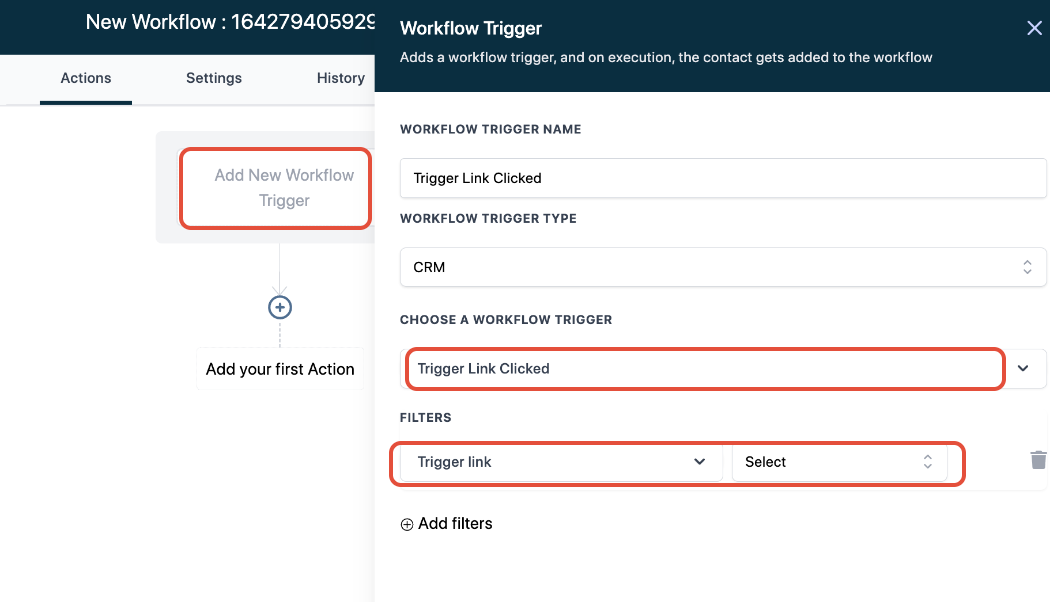Open the Workflow Trigger Type CRM dropdown
Viewport: 1050px width, 602px height.
[723, 267]
